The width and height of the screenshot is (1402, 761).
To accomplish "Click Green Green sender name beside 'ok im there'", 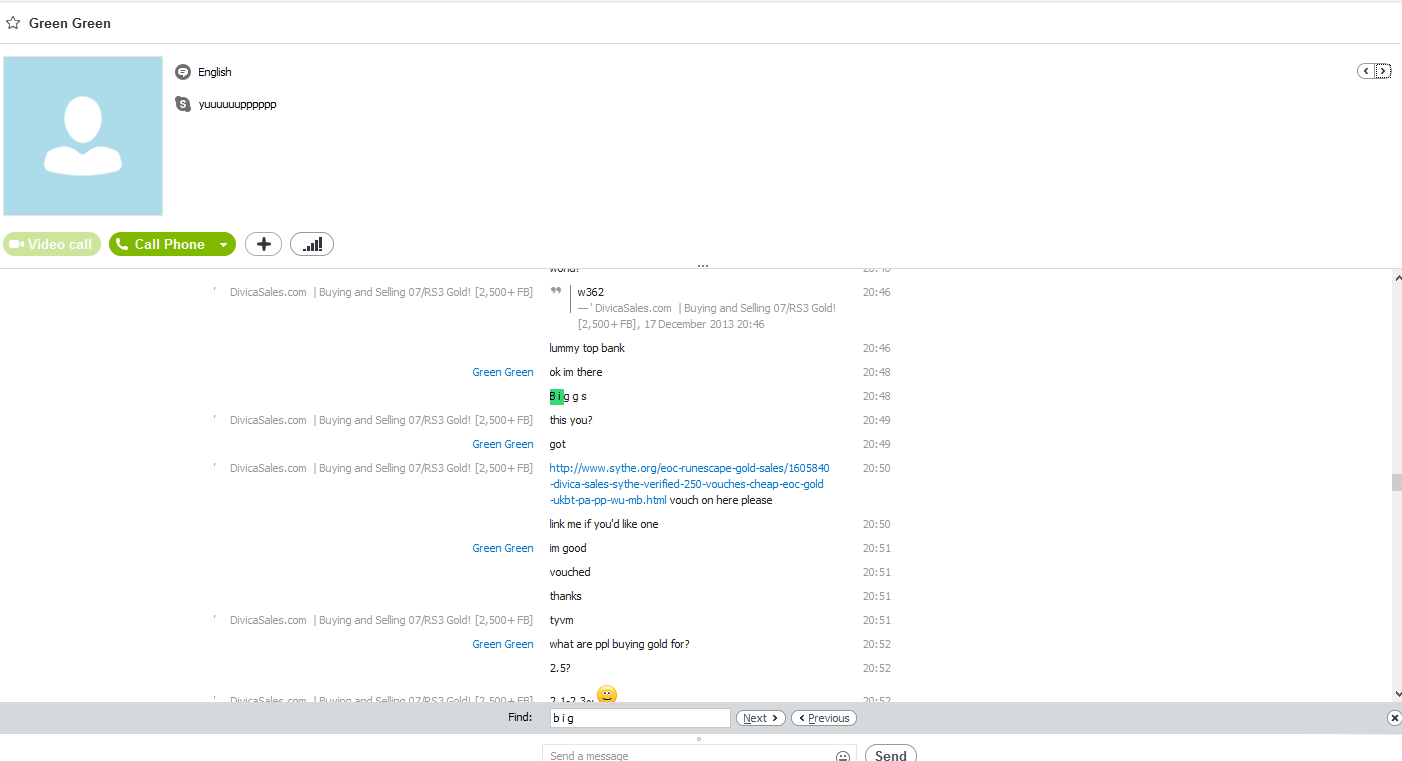I will click(503, 372).
